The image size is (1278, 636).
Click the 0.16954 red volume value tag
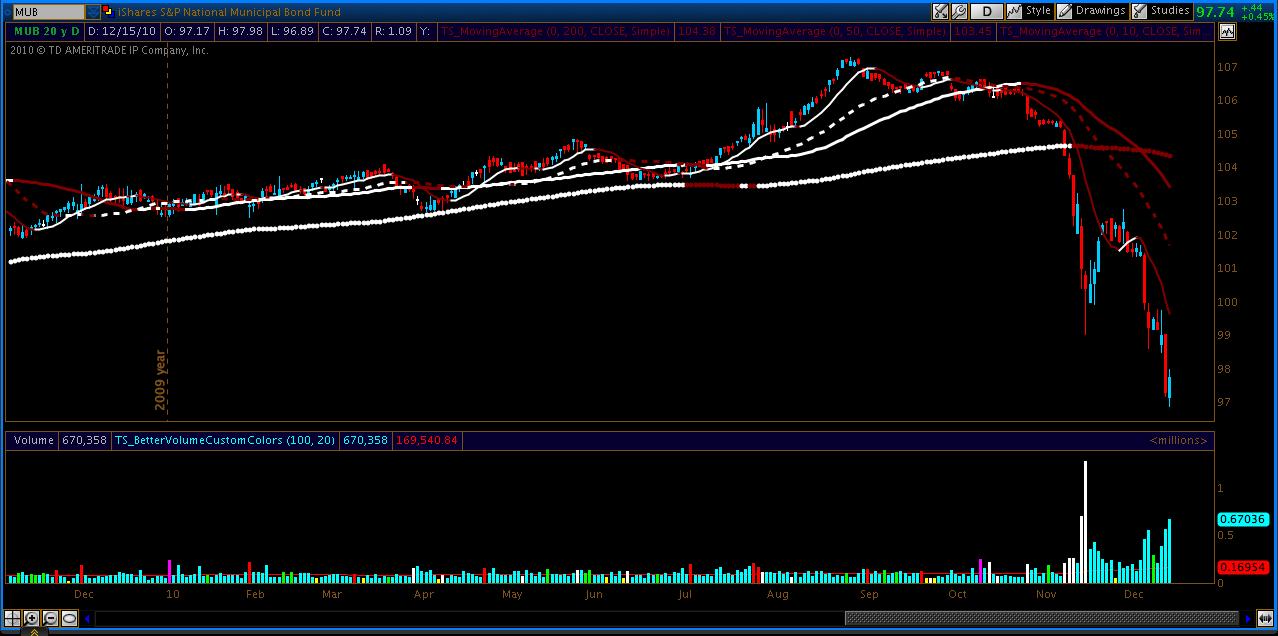(x=1244, y=567)
